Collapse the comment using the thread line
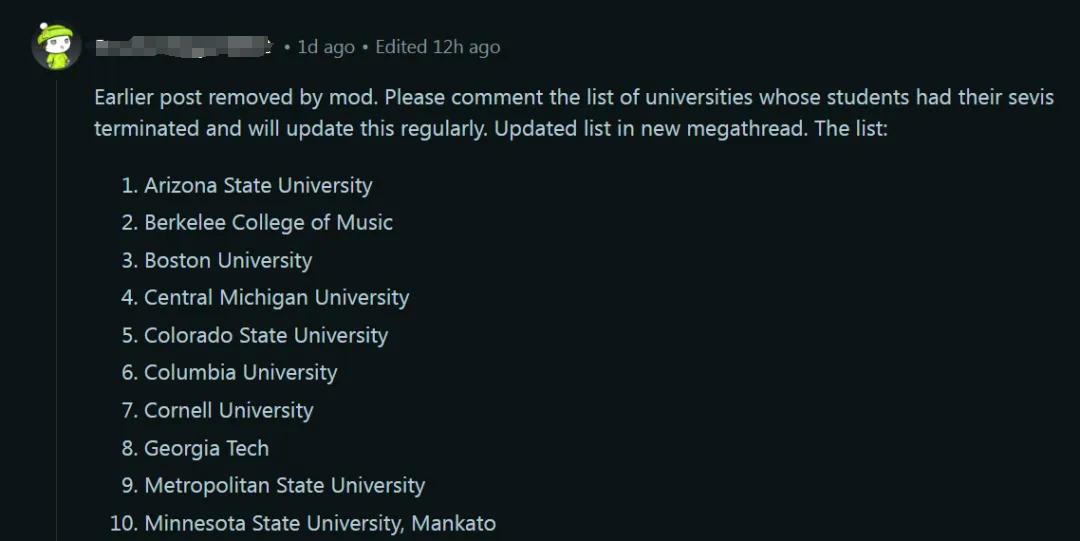The width and height of the screenshot is (1080, 541). (56, 310)
